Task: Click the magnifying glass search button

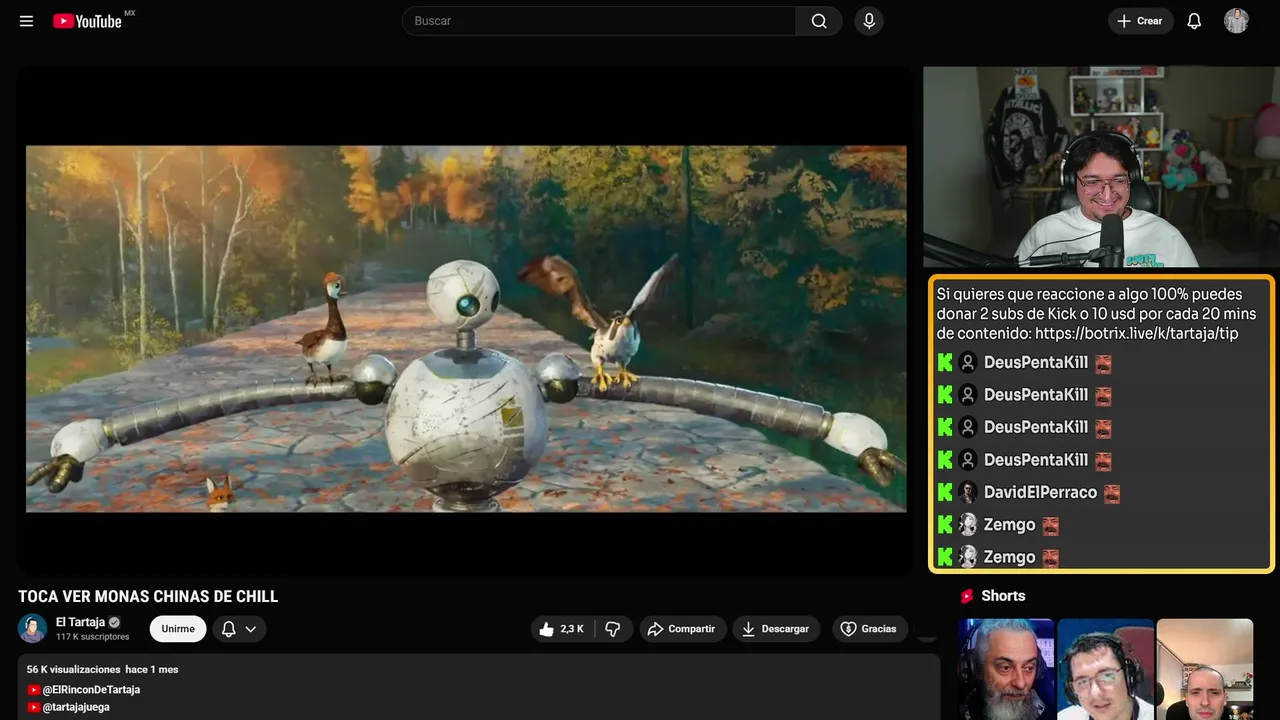Action: click(819, 21)
